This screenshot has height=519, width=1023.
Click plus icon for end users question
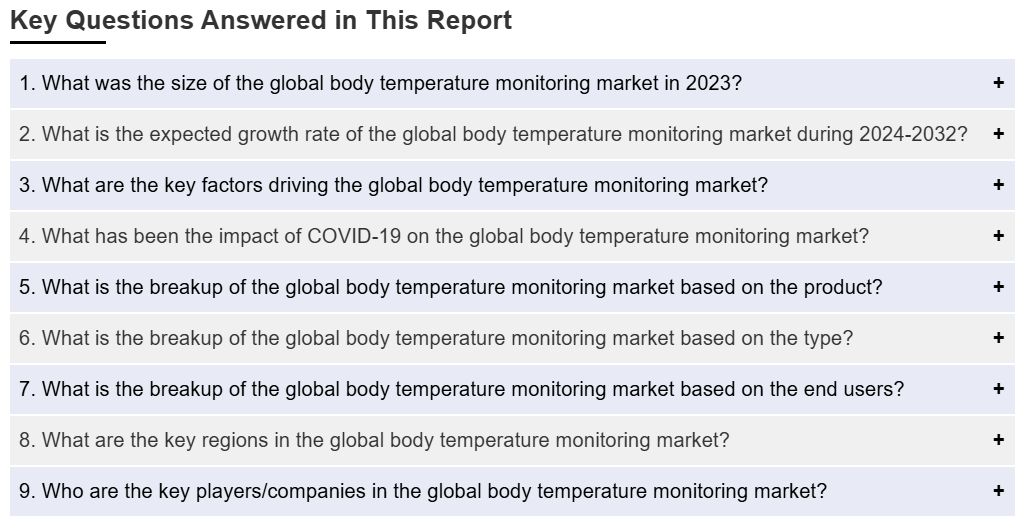point(998,389)
